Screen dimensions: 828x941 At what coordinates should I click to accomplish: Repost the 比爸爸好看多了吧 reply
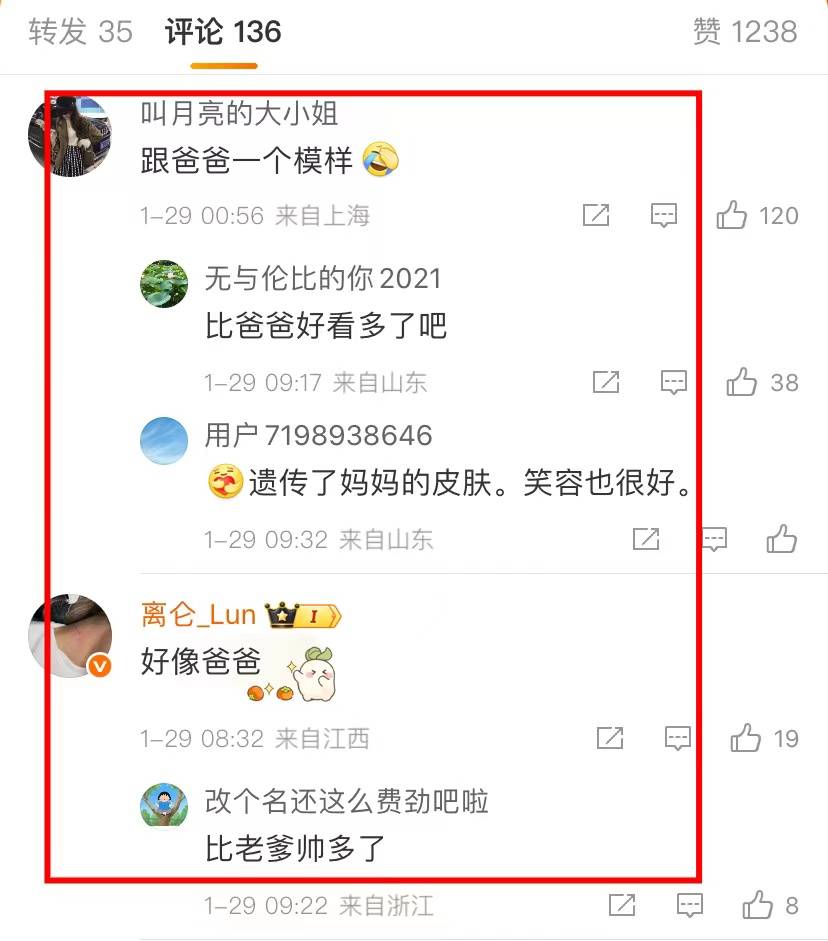[x=605, y=382]
